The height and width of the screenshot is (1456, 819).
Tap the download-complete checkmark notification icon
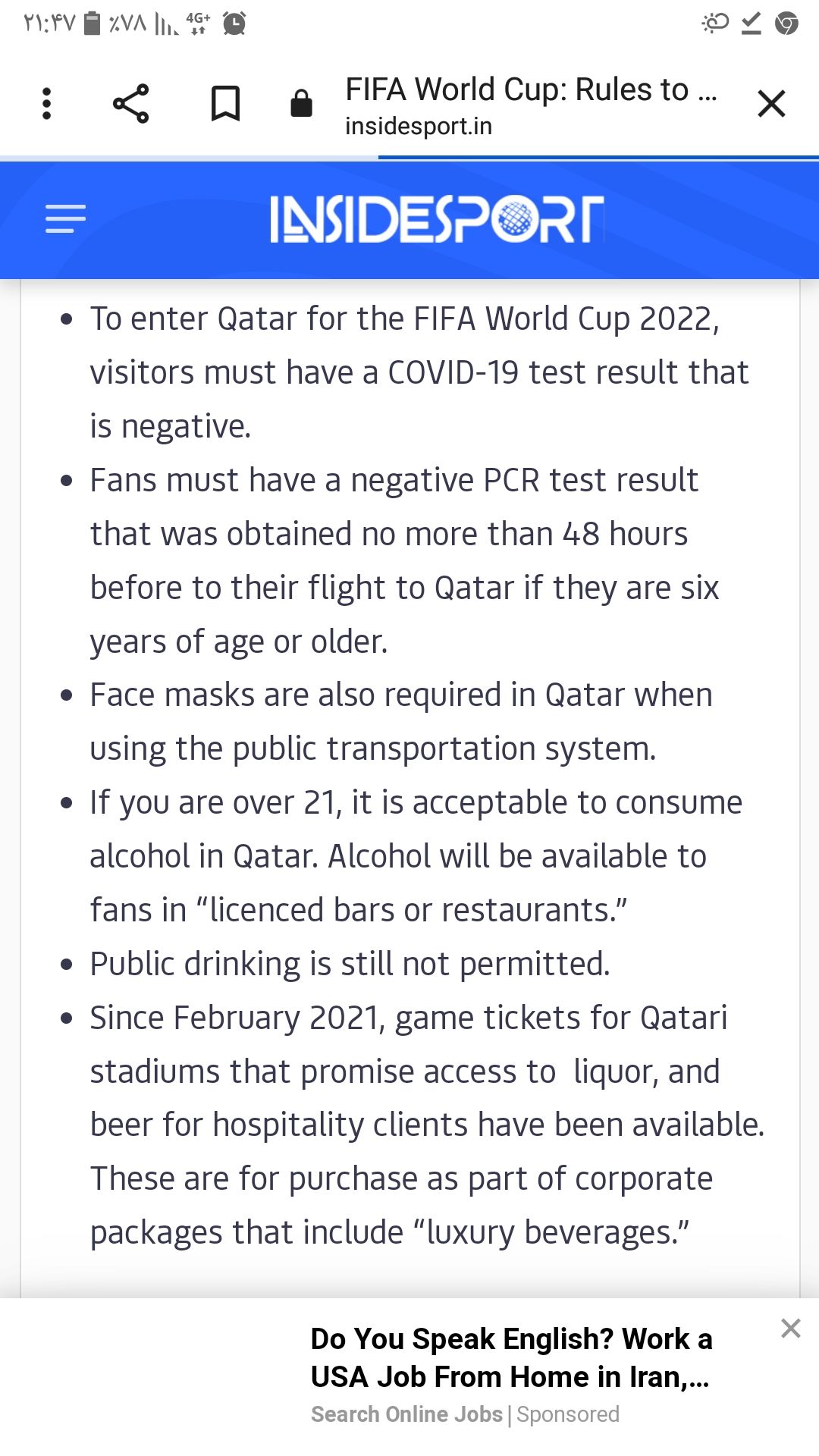point(751,24)
